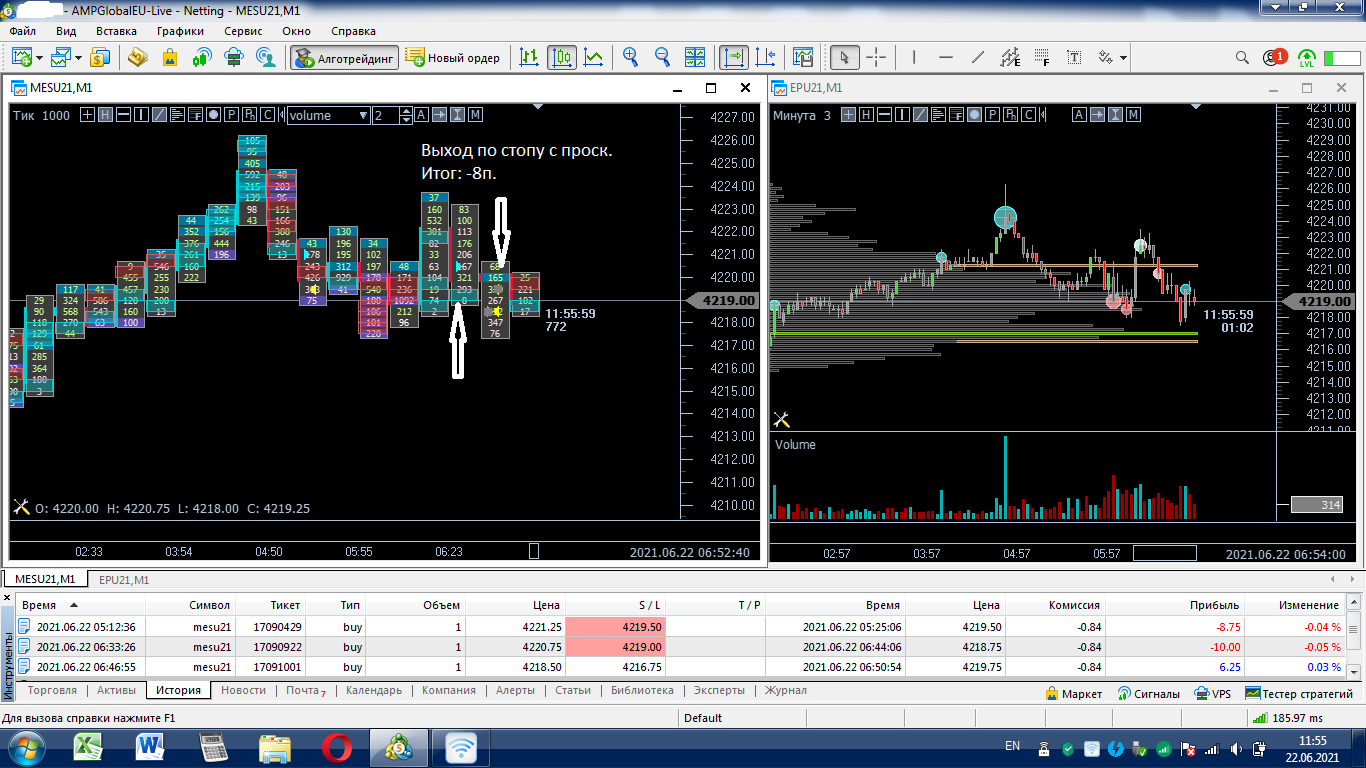Zoom out on the chart with magnifier minus
Screen dimensions: 1366x768
[662, 57]
